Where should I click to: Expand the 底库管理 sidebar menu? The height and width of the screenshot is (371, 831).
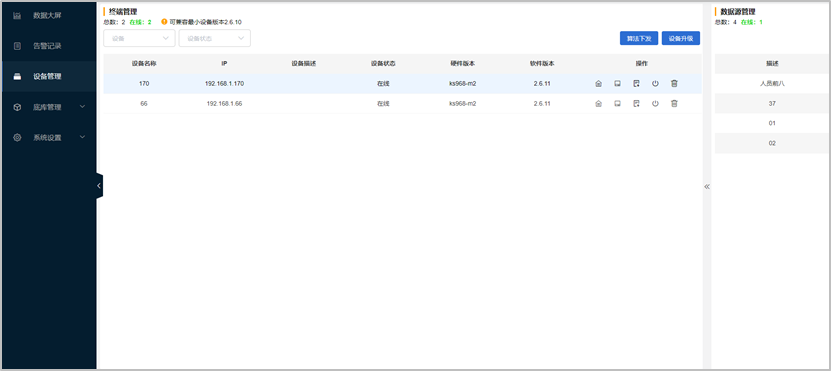coord(48,107)
